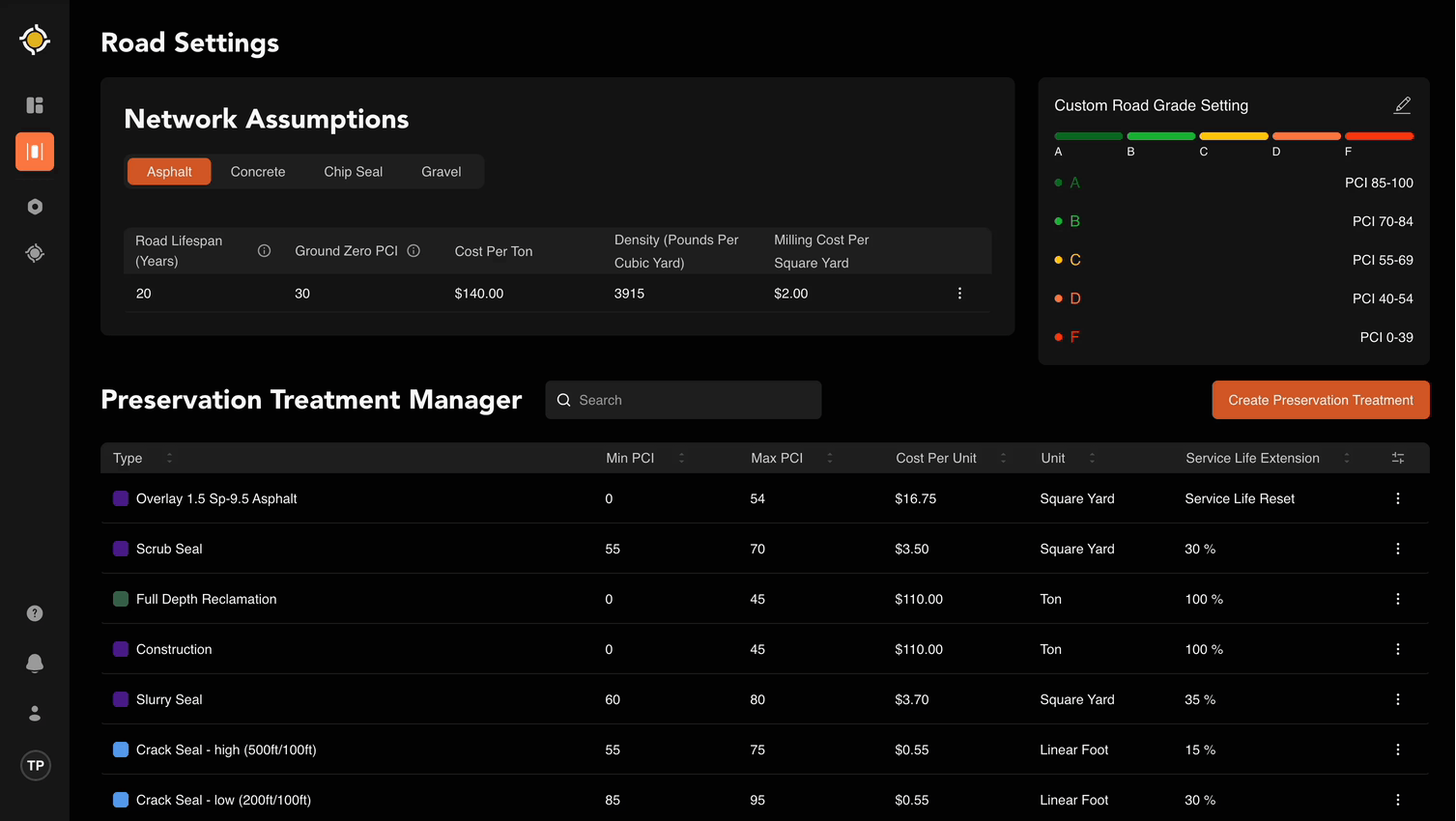Open the hexagon settings icon in sidebar
This screenshot has height=821, width=1456.
coord(35,207)
